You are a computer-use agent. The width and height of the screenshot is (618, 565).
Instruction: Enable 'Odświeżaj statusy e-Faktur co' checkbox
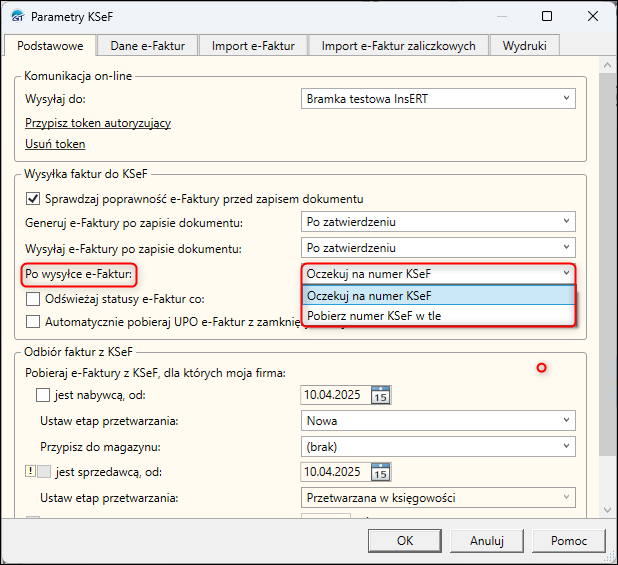click(33, 298)
